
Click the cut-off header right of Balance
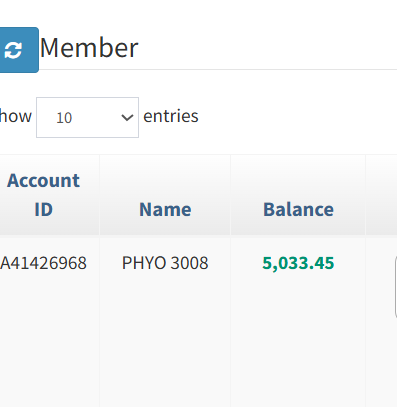tap(382, 195)
